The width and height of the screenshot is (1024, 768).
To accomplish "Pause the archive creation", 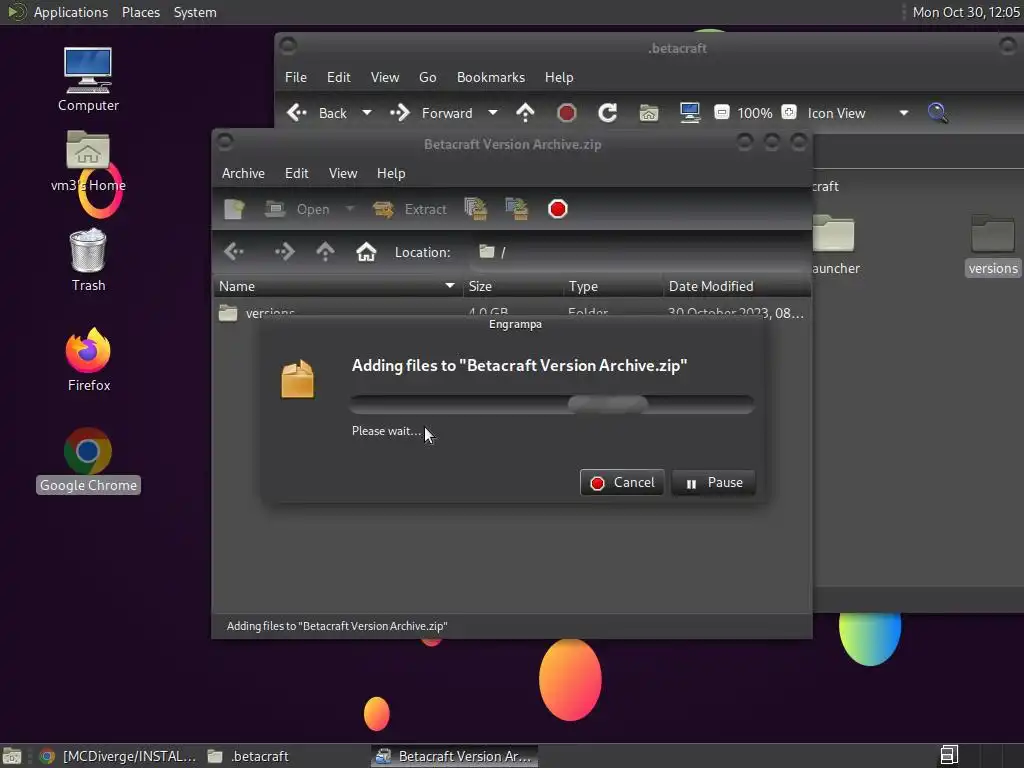I will pyautogui.click(x=713, y=483).
